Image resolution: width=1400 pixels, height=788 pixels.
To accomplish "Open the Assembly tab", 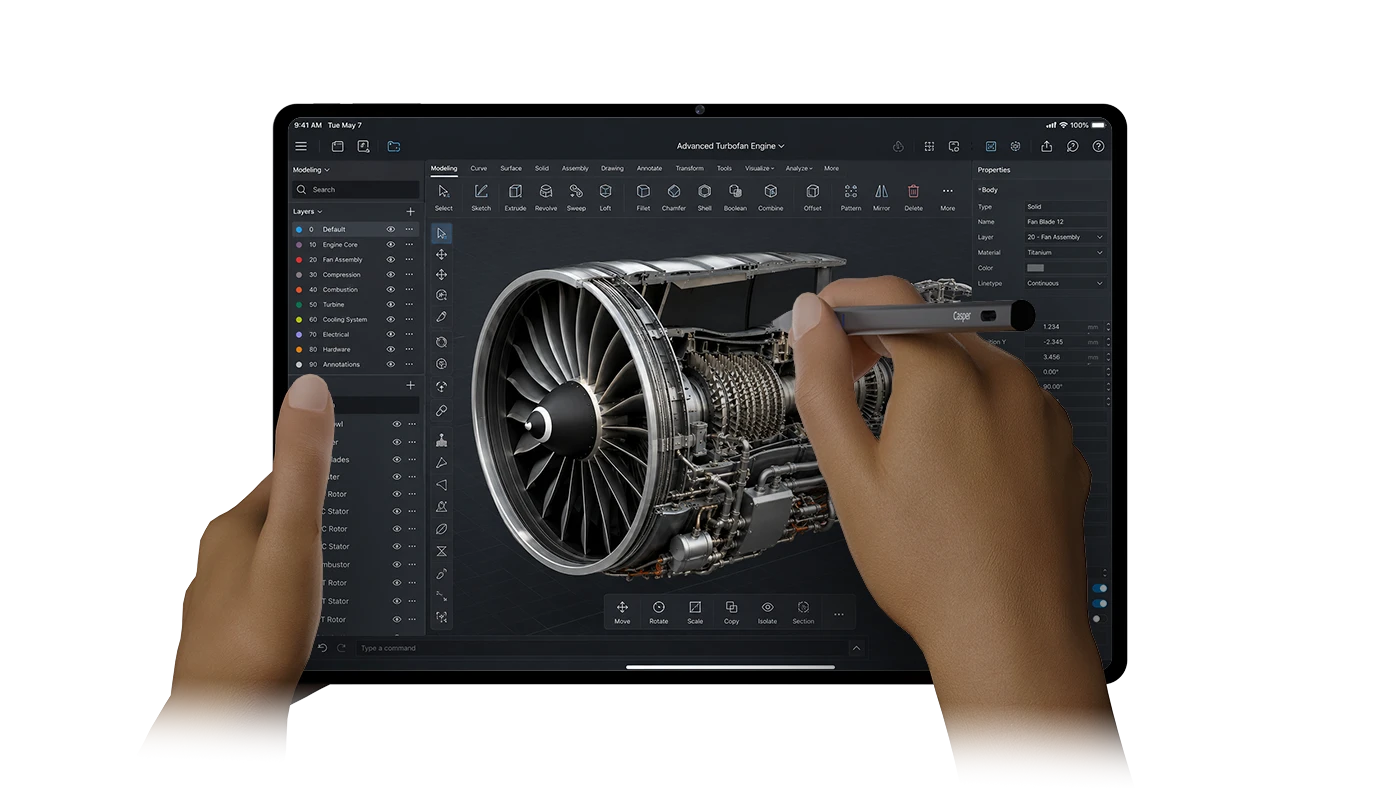I will [x=575, y=168].
